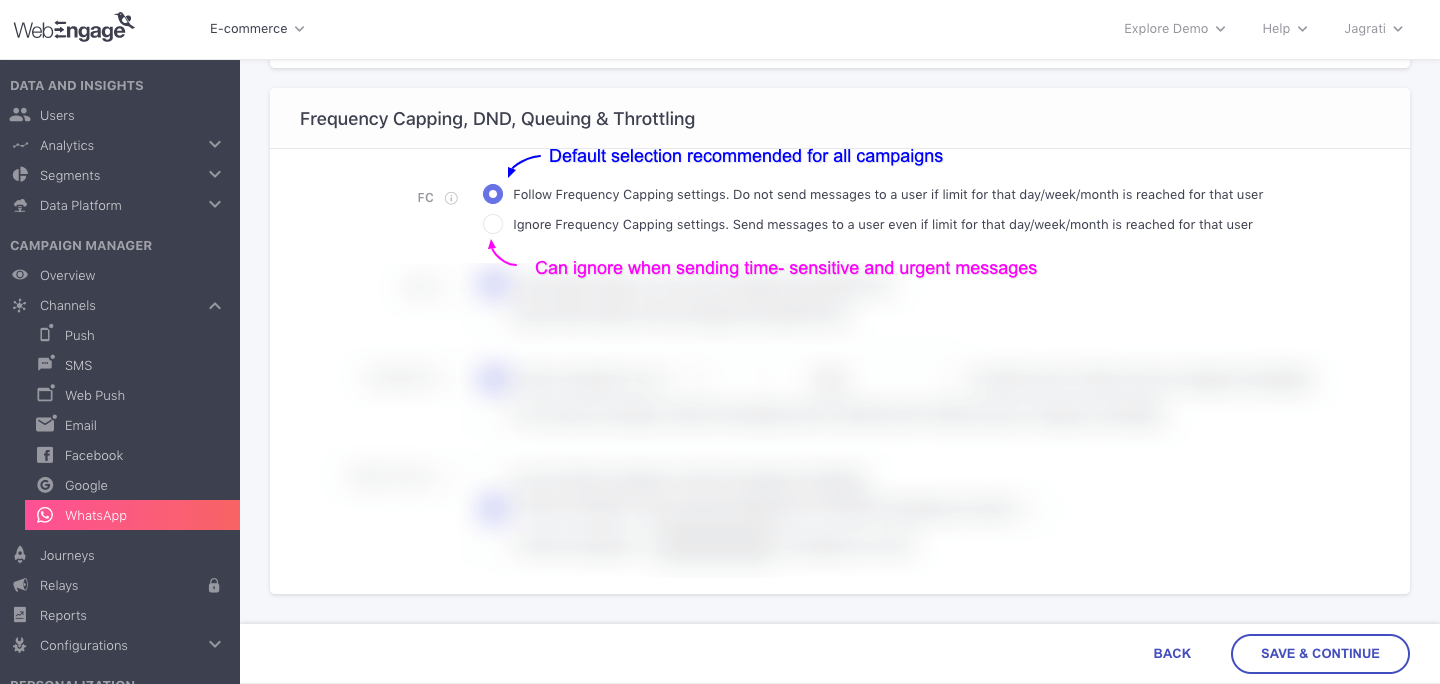
Task: Open the E-commerce project switcher
Action: 255,28
